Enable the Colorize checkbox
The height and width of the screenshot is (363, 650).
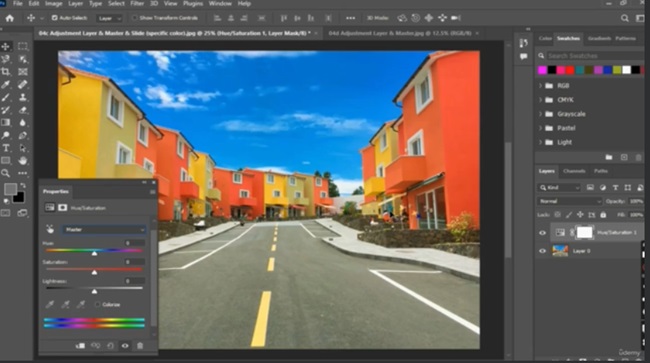pyautogui.click(x=97, y=305)
